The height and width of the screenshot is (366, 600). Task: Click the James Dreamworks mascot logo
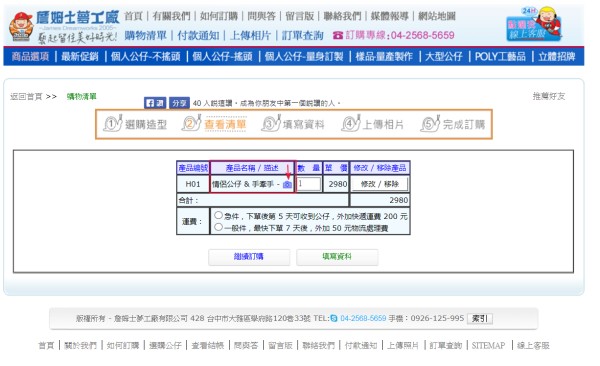coord(21,26)
